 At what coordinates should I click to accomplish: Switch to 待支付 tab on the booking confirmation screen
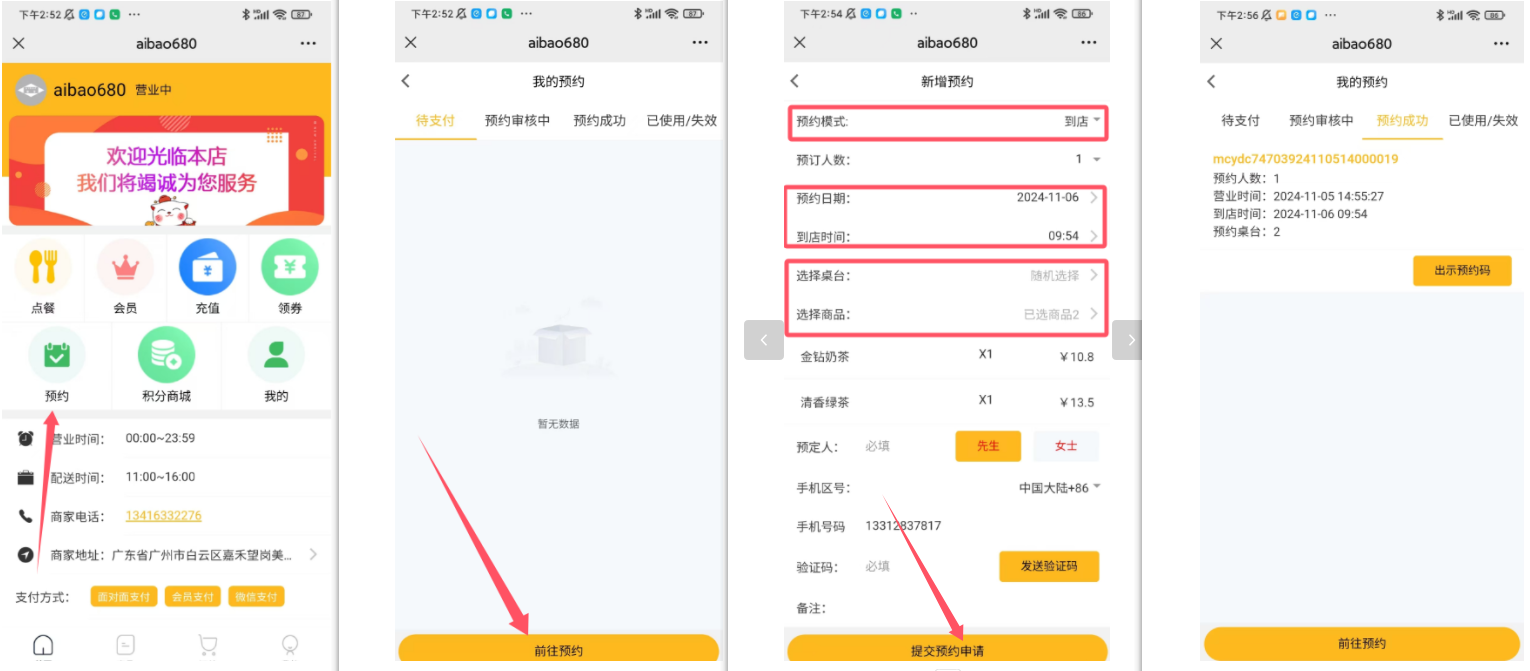coord(1240,121)
